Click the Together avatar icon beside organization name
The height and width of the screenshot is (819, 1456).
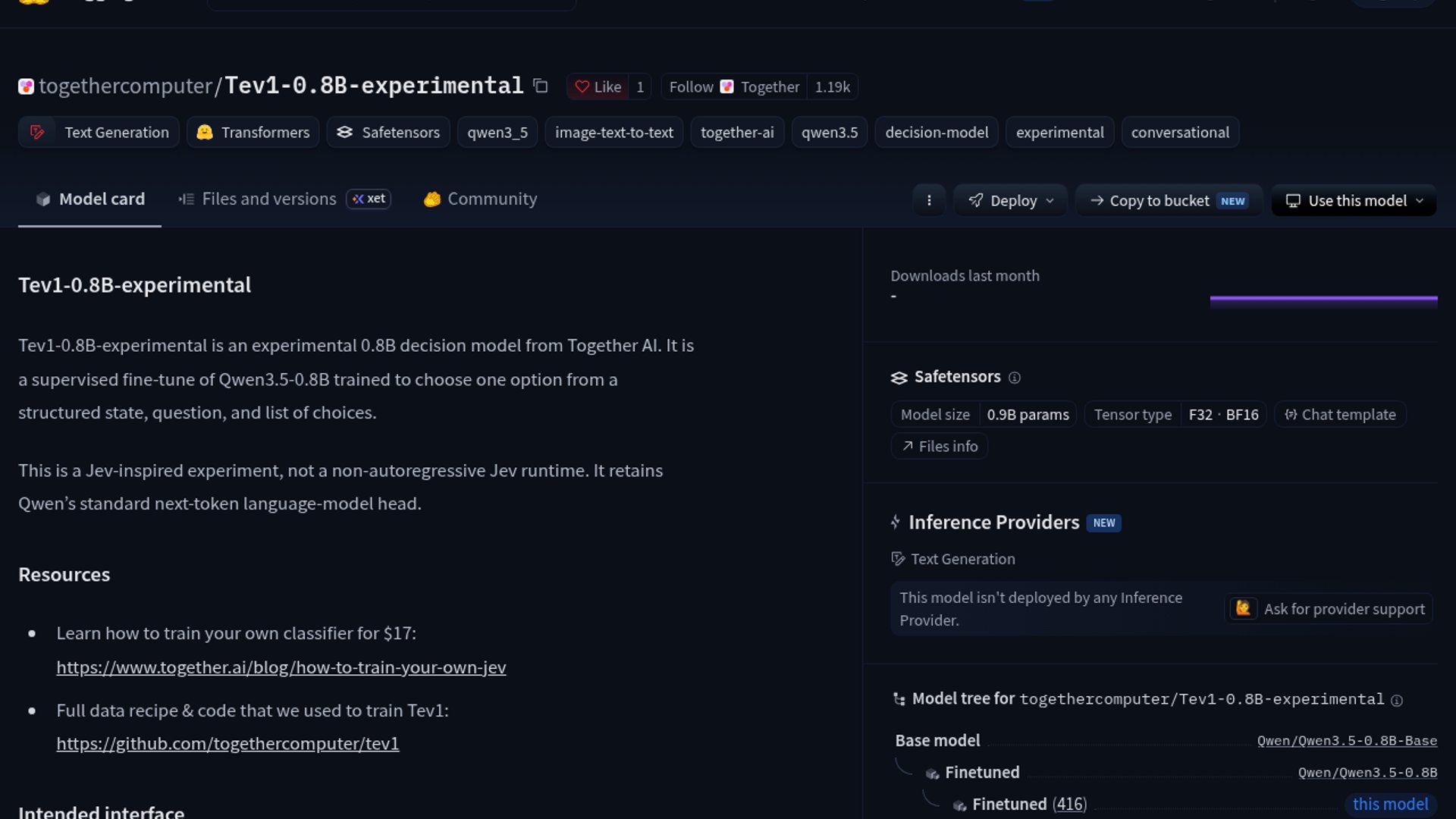point(27,86)
